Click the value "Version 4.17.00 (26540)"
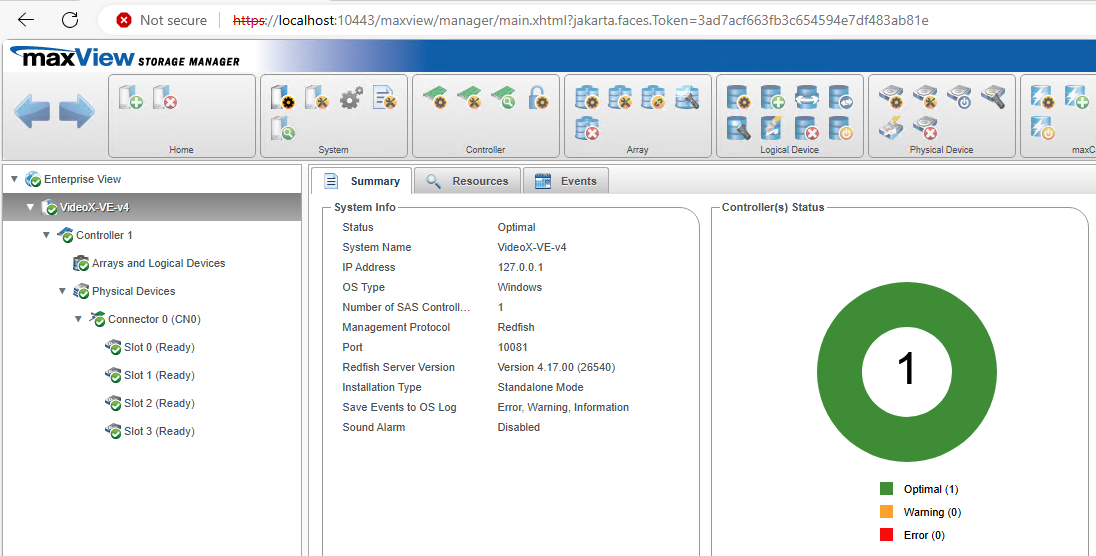The width and height of the screenshot is (1096, 556). click(x=556, y=367)
